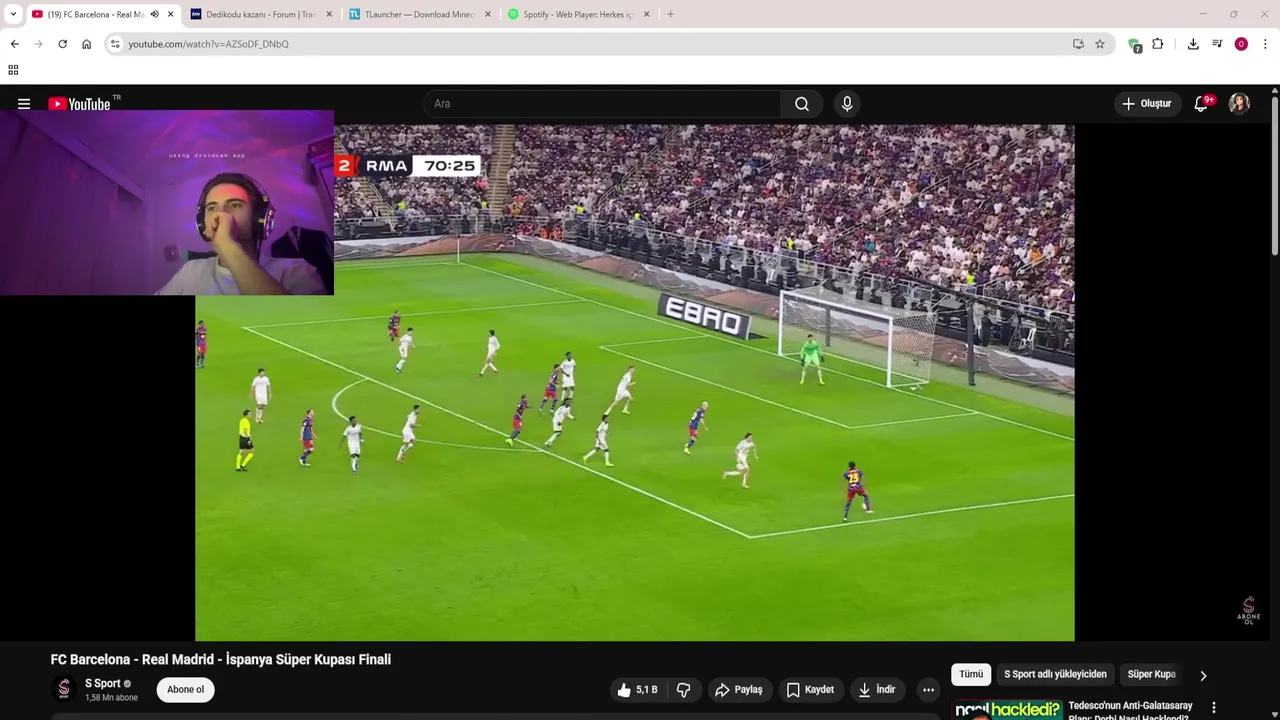Bookmark this page with star icon
The width and height of the screenshot is (1280, 720).
(1100, 44)
